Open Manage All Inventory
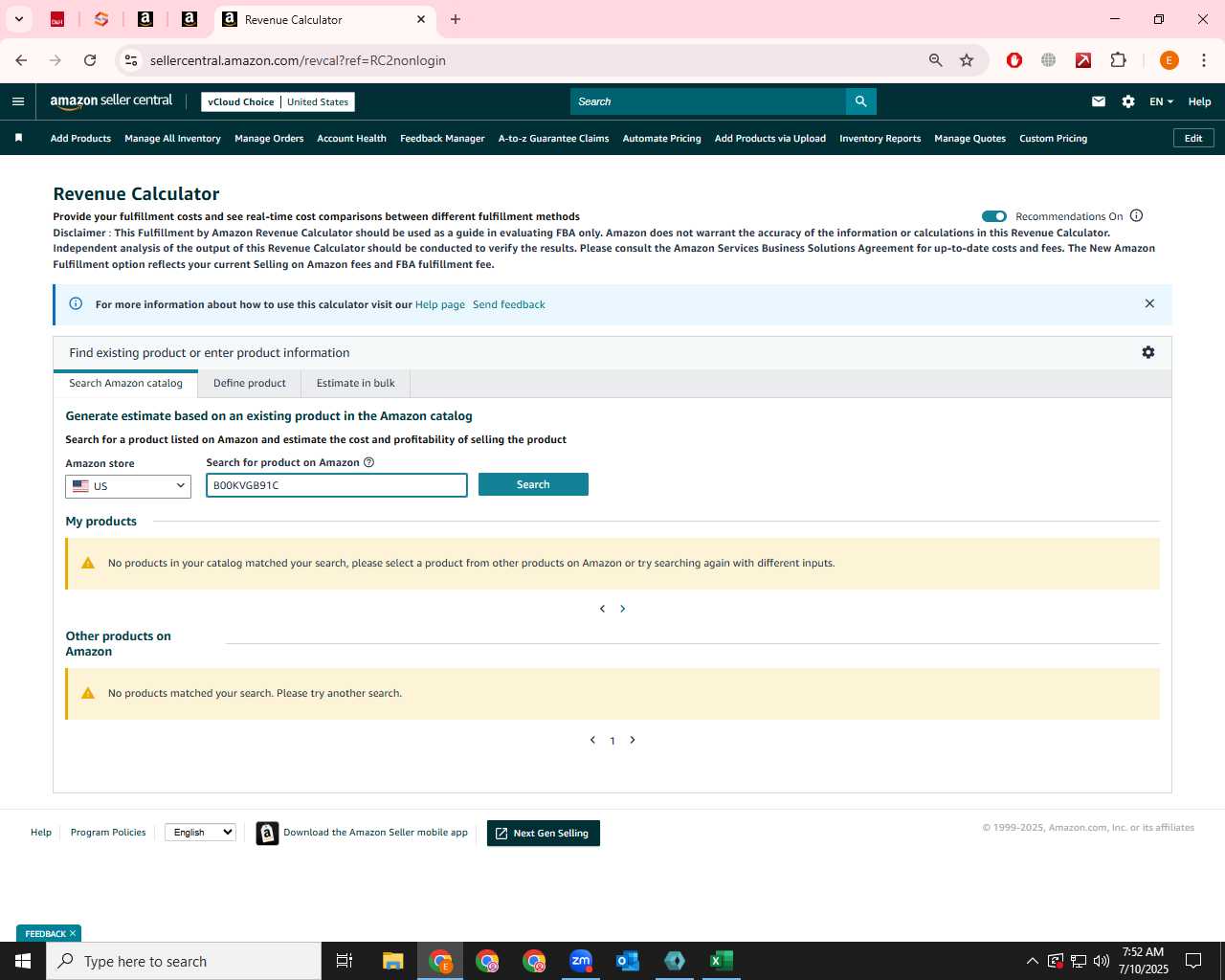 point(172,138)
